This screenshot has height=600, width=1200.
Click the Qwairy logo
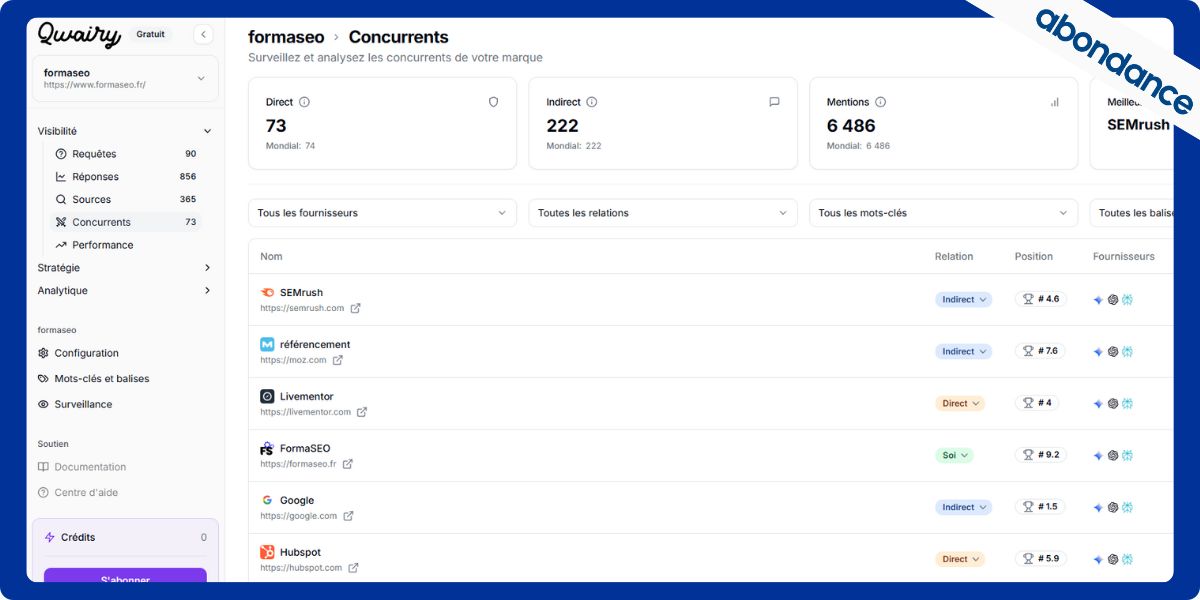[79, 35]
